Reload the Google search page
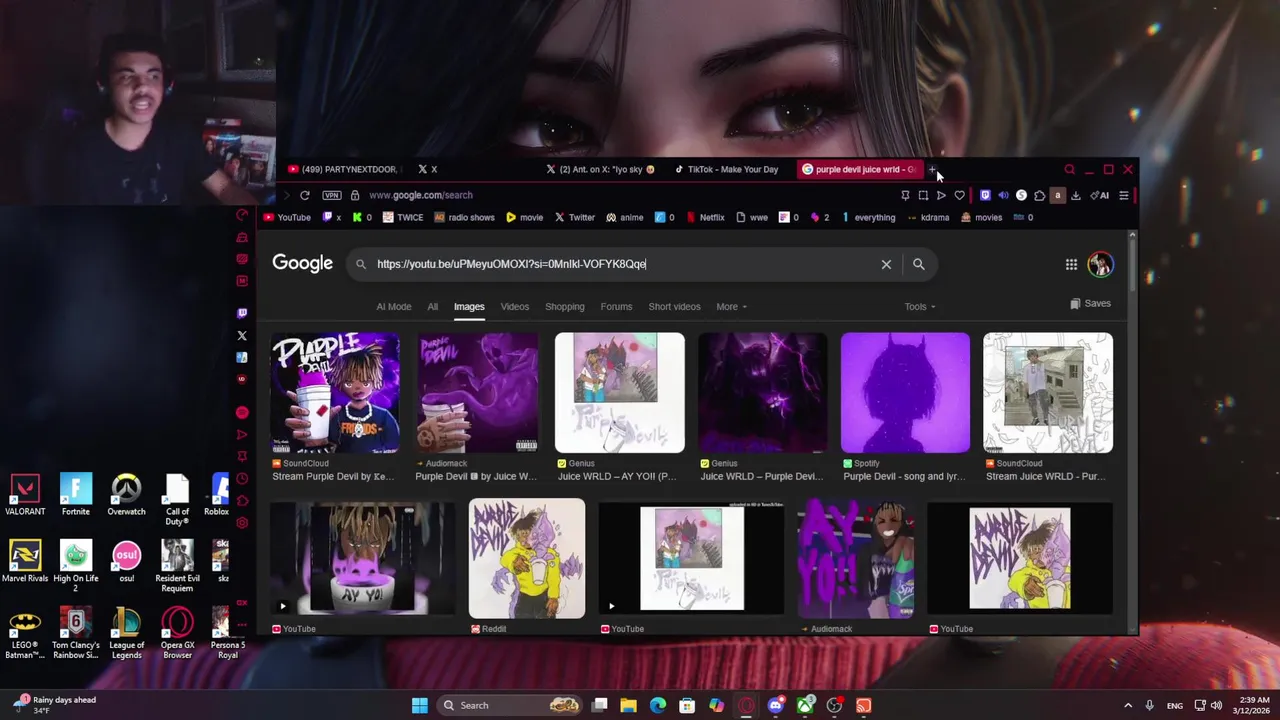The width and height of the screenshot is (1280, 720). point(305,195)
